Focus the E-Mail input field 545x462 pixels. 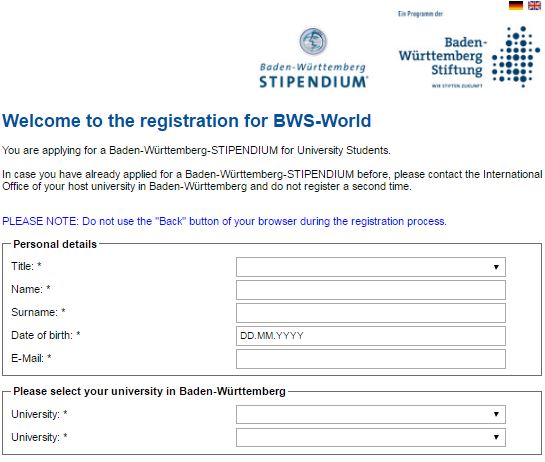point(371,359)
